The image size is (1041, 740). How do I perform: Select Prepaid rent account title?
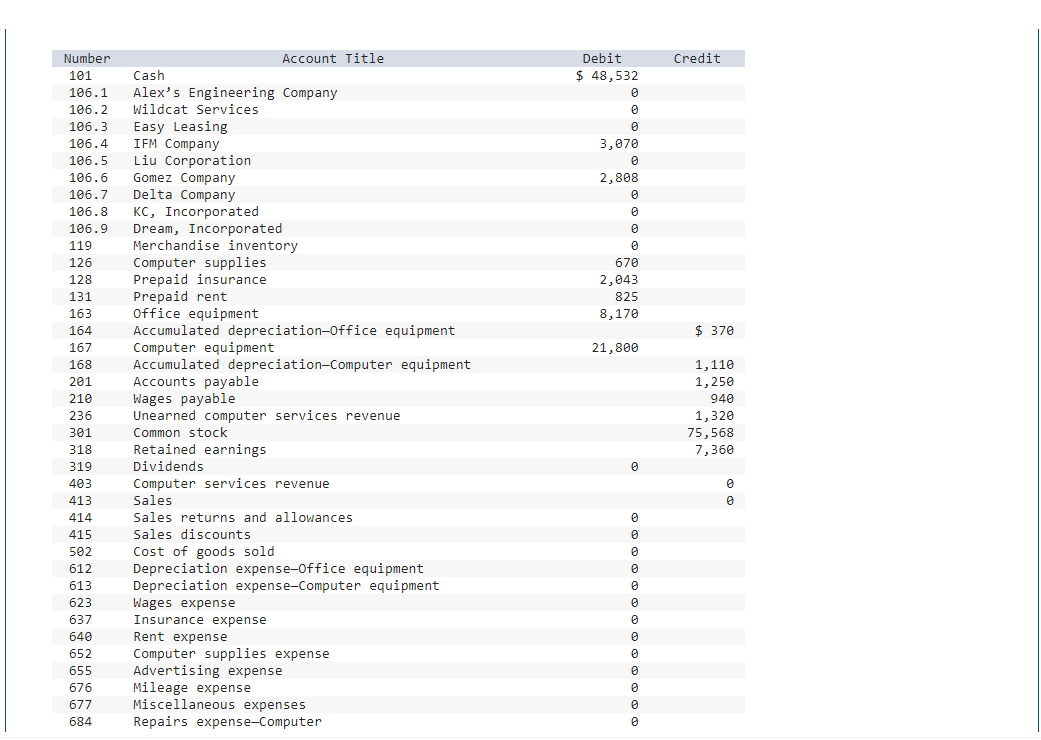tap(180, 297)
